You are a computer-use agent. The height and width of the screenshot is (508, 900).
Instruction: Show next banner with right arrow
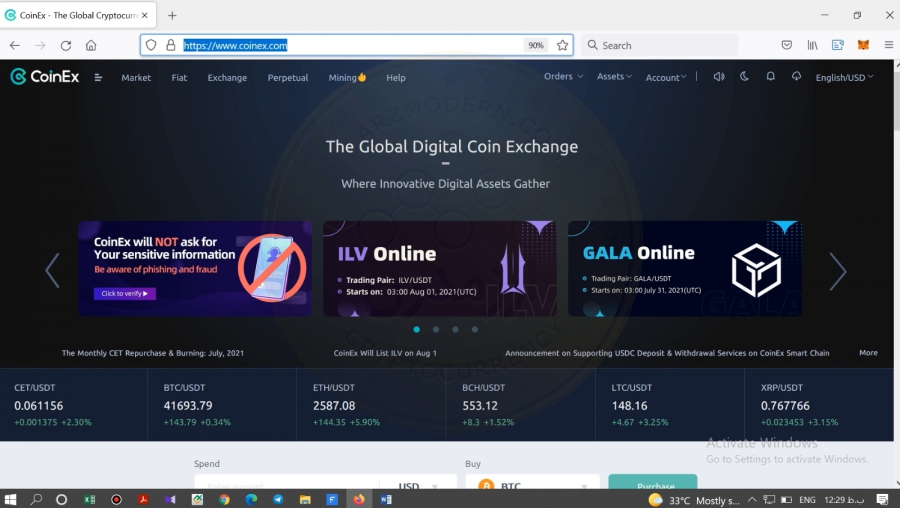pyautogui.click(x=837, y=271)
